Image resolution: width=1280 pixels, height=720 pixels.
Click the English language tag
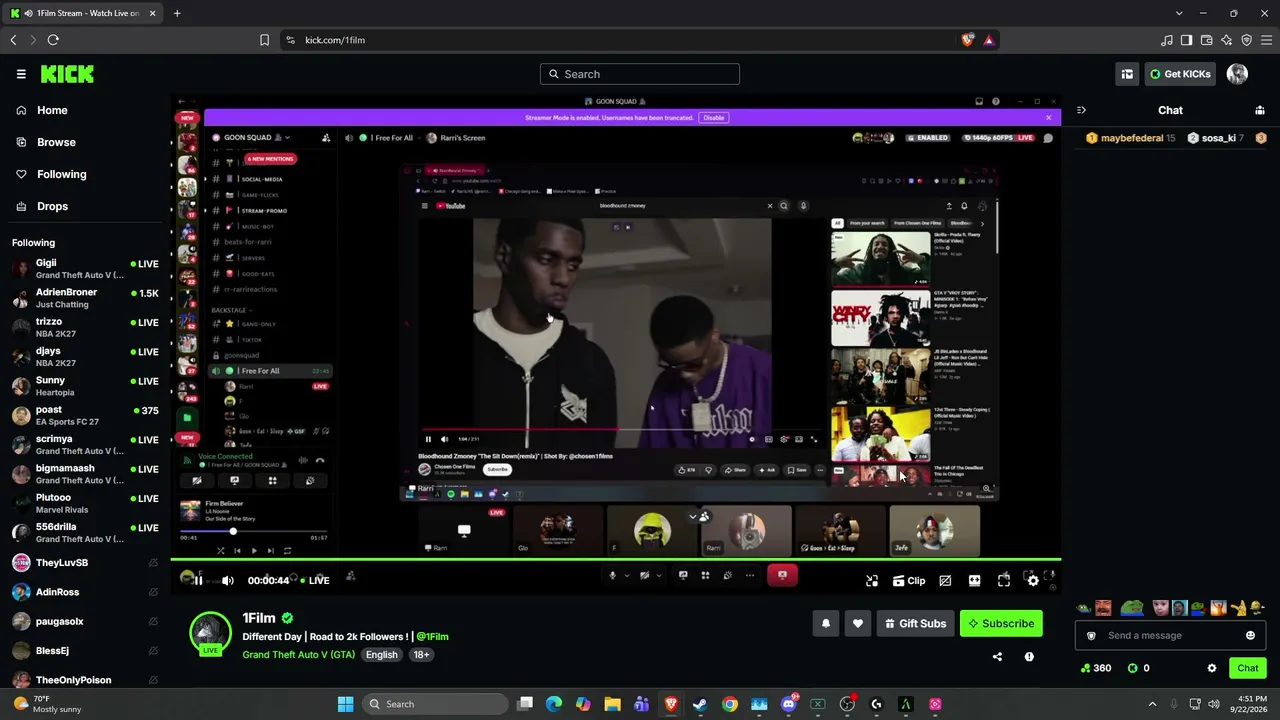coord(381,655)
